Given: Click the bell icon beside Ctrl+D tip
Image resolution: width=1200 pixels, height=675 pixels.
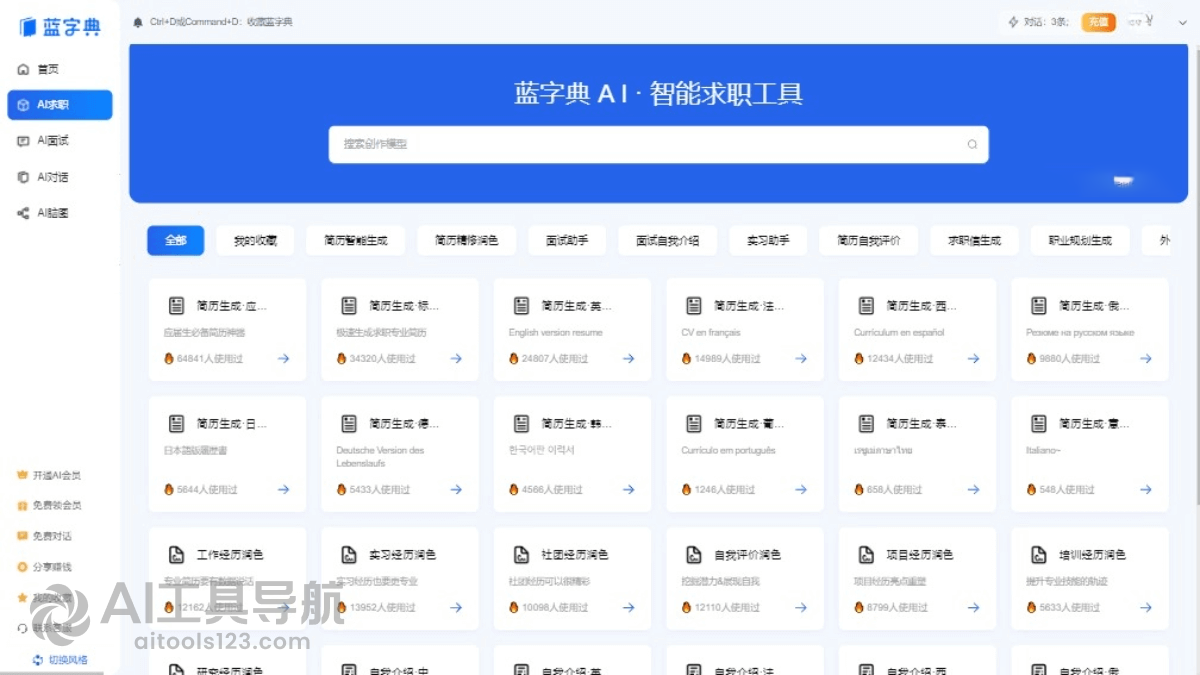Looking at the screenshot, I should [x=137, y=22].
